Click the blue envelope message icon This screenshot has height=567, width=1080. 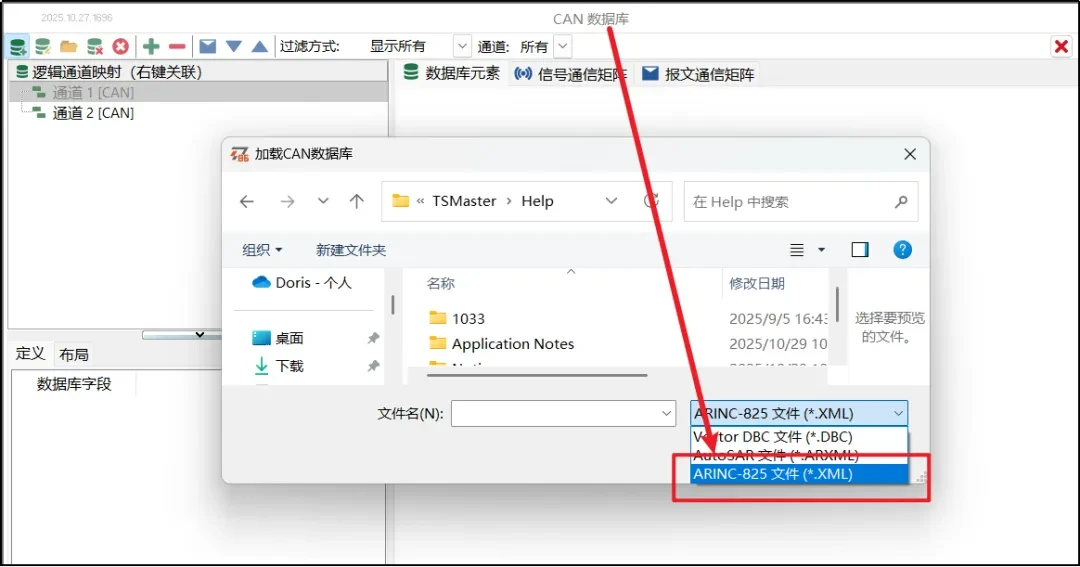click(x=208, y=46)
